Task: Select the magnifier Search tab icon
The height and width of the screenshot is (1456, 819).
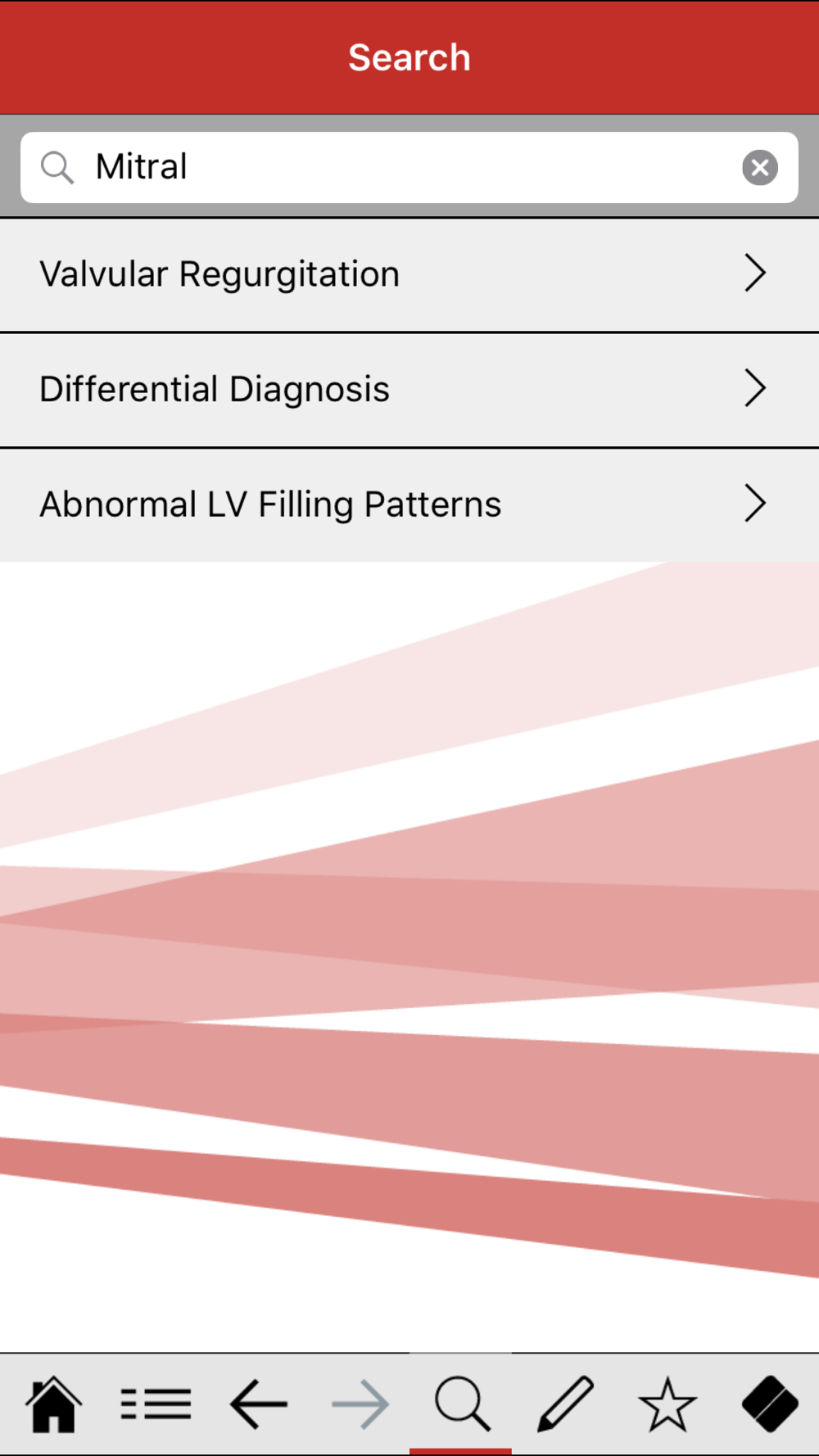Action: point(463,1404)
